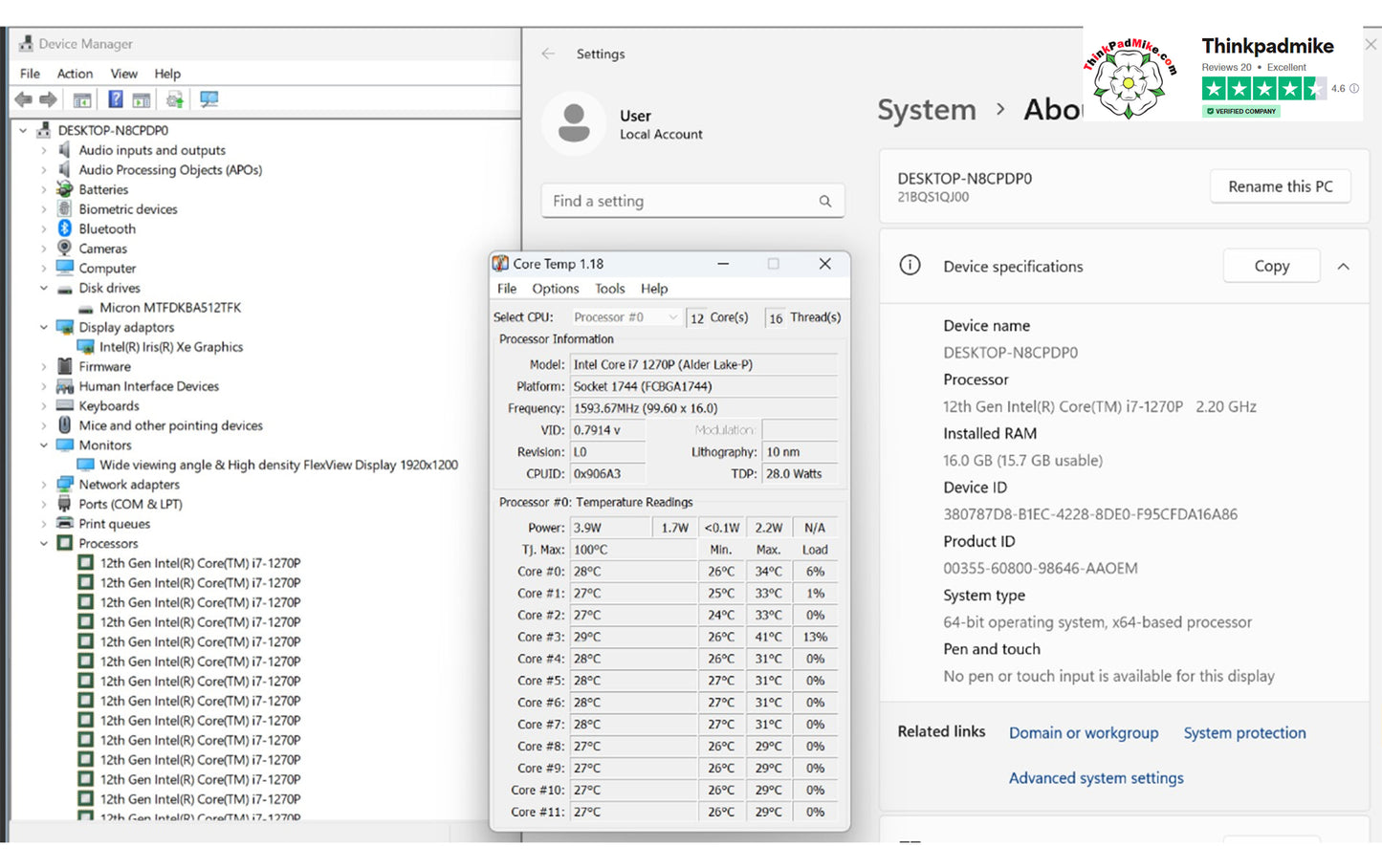Screen dimensions: 1382x868
Task: Open Device Manager View menu
Action: 123,74
